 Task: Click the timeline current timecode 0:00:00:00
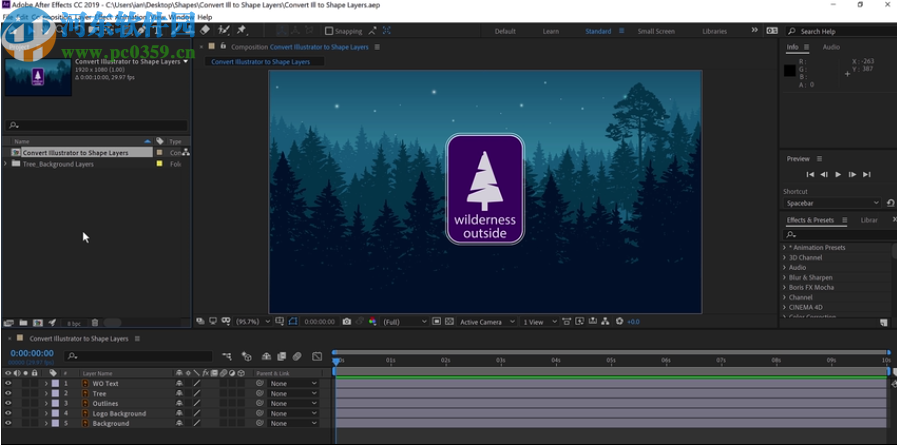31,353
